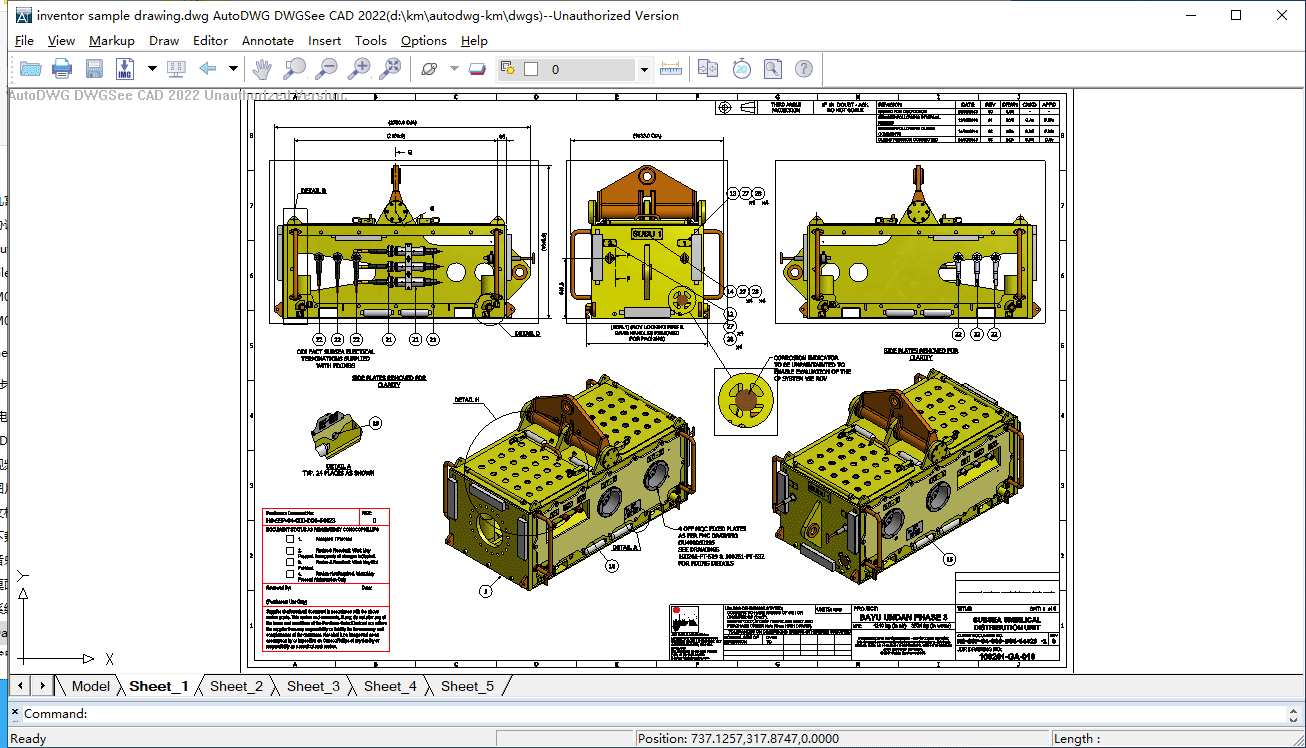Choose the Measure ruler tool

(x=671, y=69)
